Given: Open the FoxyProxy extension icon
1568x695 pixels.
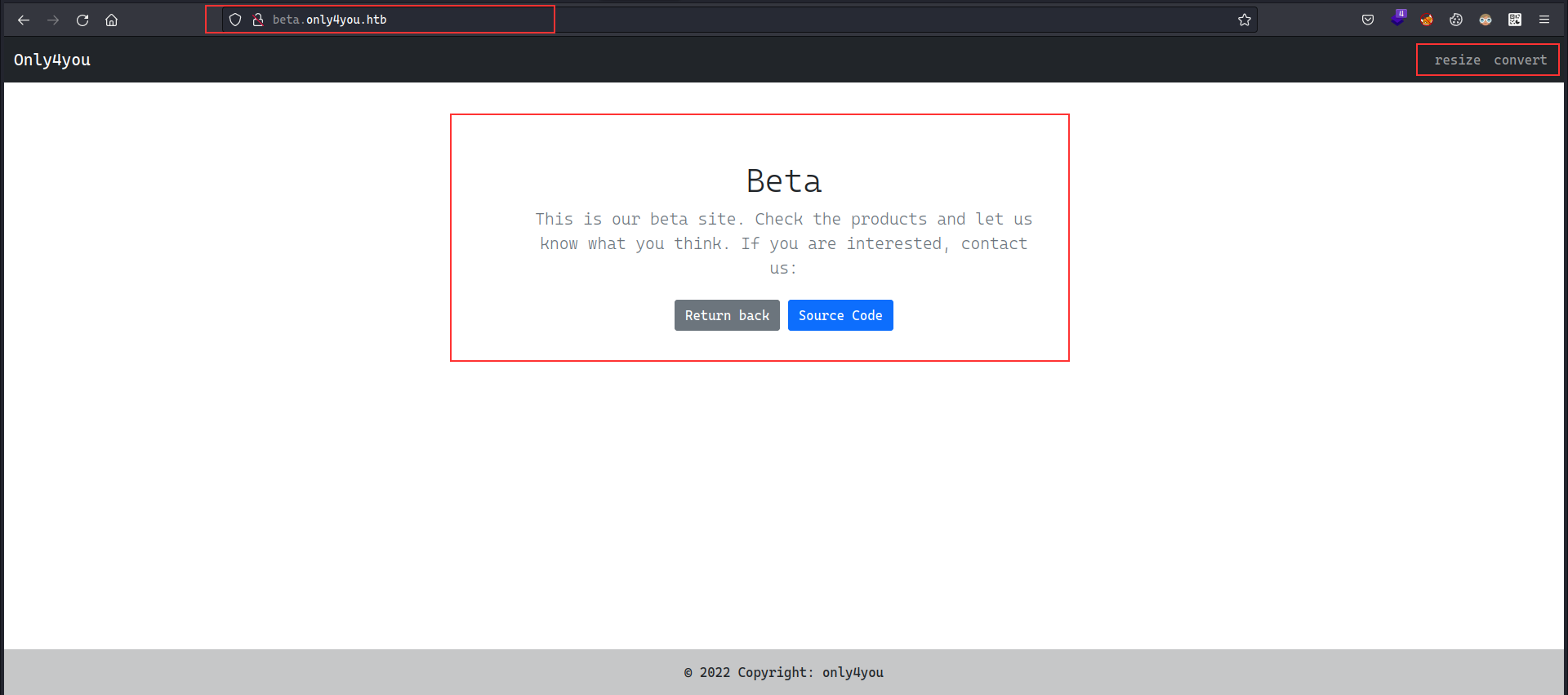Looking at the screenshot, I should 1427,20.
